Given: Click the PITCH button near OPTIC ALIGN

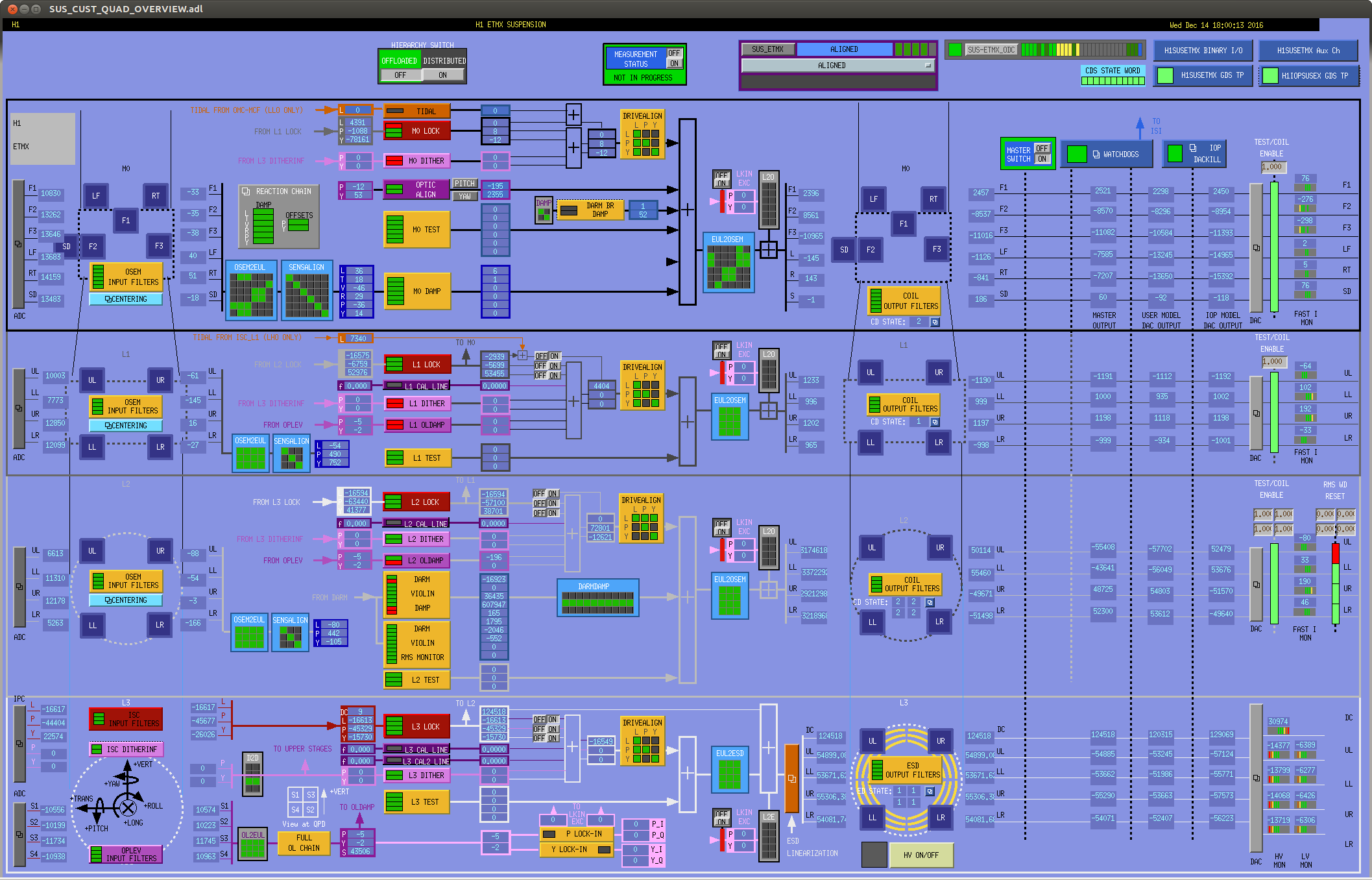Looking at the screenshot, I should 464,184.
